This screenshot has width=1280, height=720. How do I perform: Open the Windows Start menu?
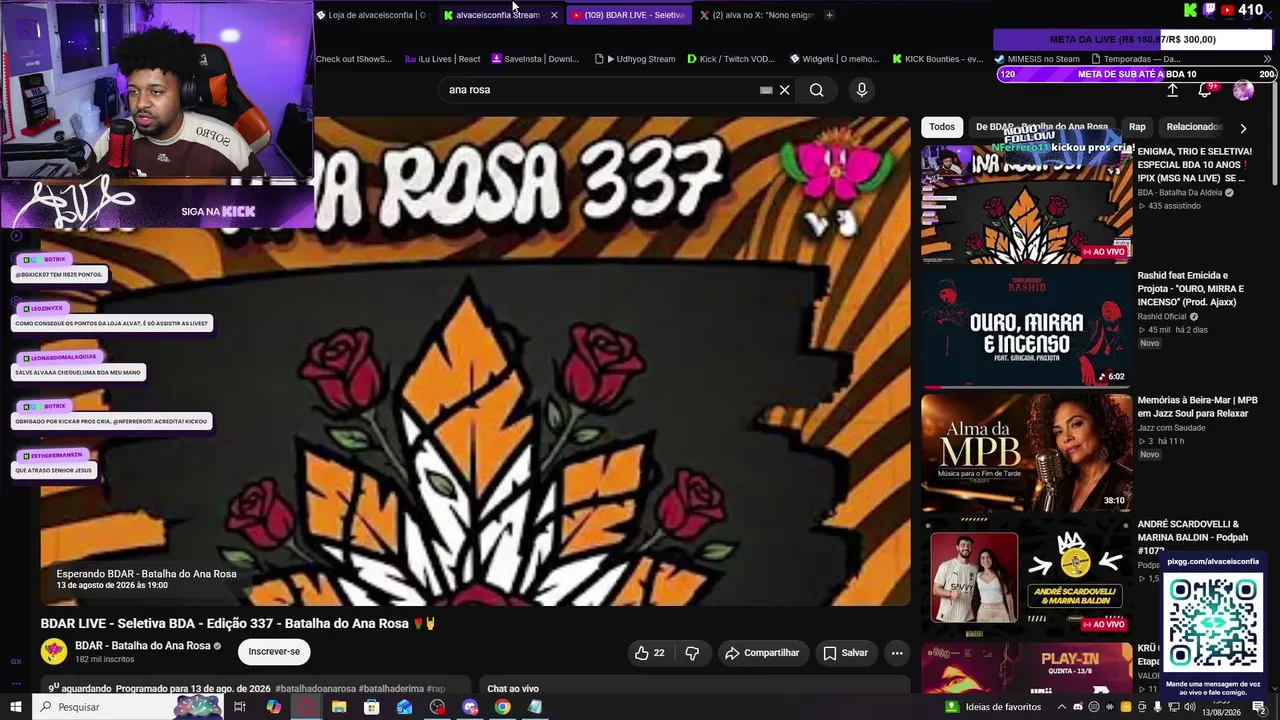(16, 707)
